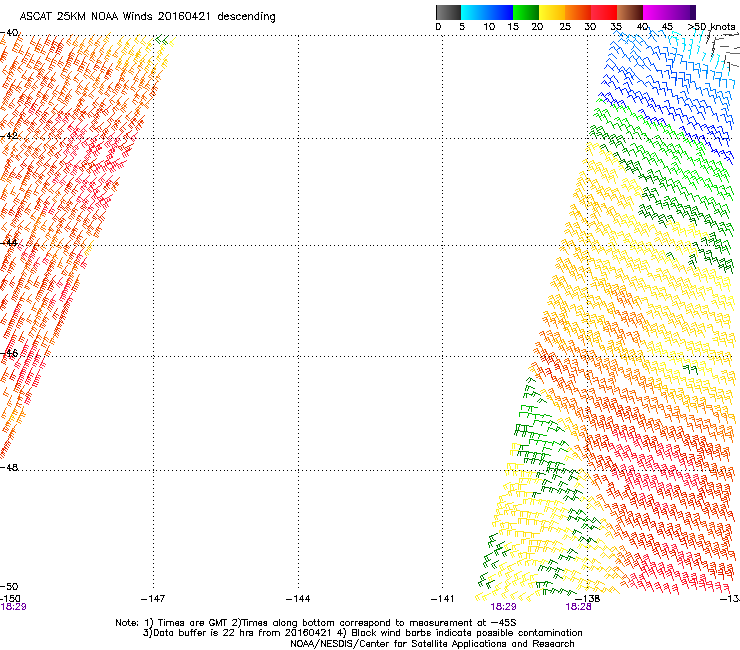The height and width of the screenshot is (650, 740).
Task: Click the '-147' longitude axis label
Action: tap(153, 599)
